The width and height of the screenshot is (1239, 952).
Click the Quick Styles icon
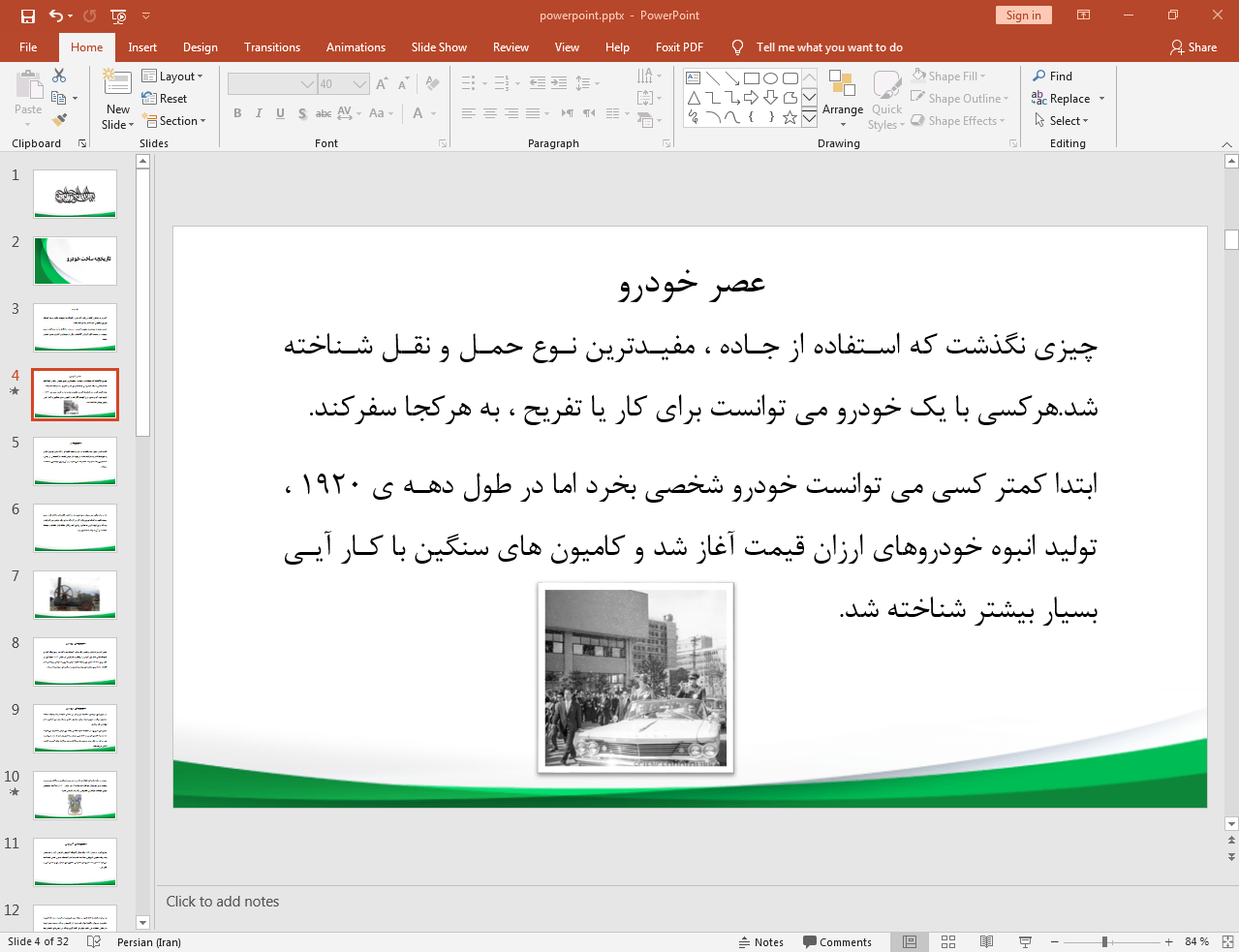coord(886,84)
